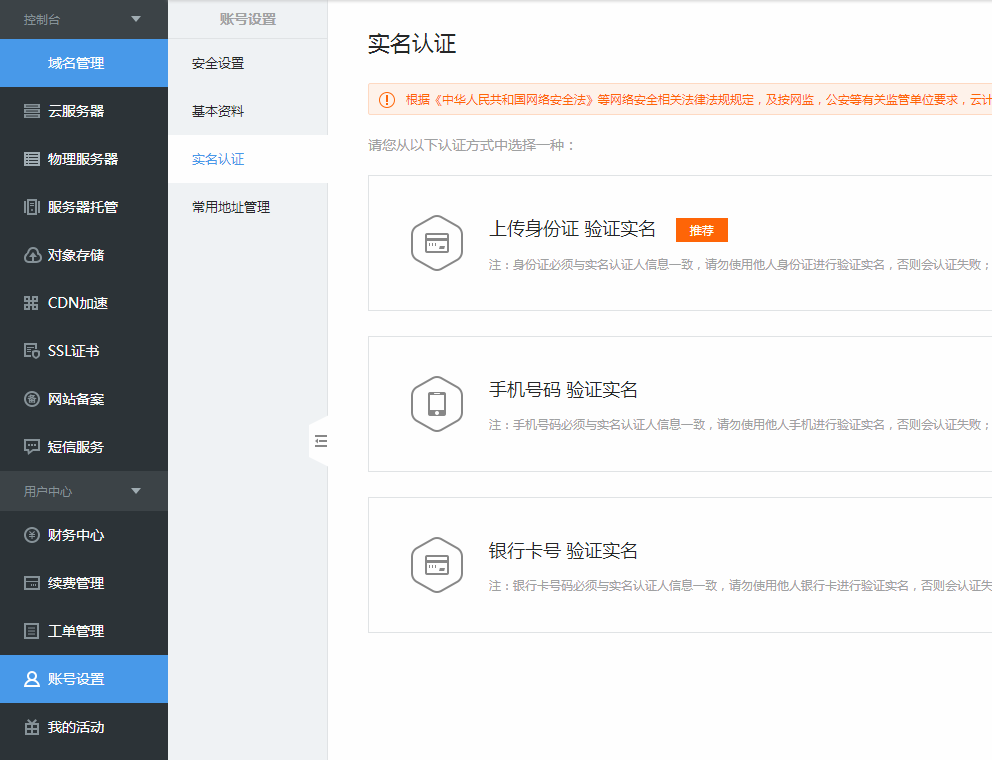Switch to 基本资料 submenu
The image size is (992, 760).
(x=248, y=111)
